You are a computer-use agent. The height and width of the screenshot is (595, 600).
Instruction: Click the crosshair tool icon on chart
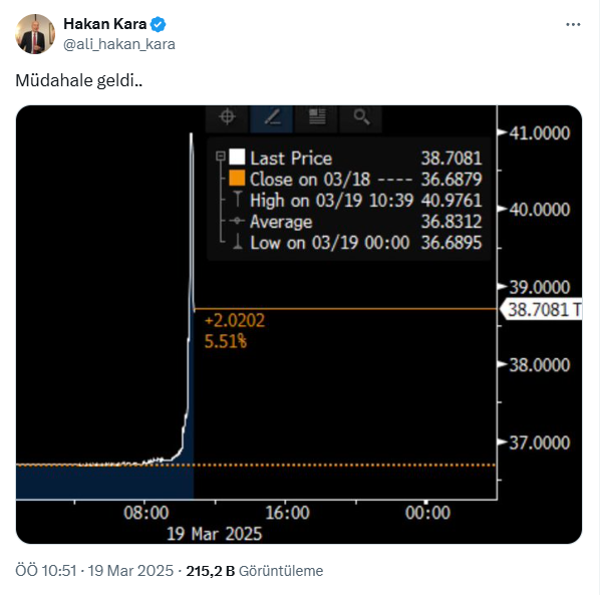click(227, 117)
